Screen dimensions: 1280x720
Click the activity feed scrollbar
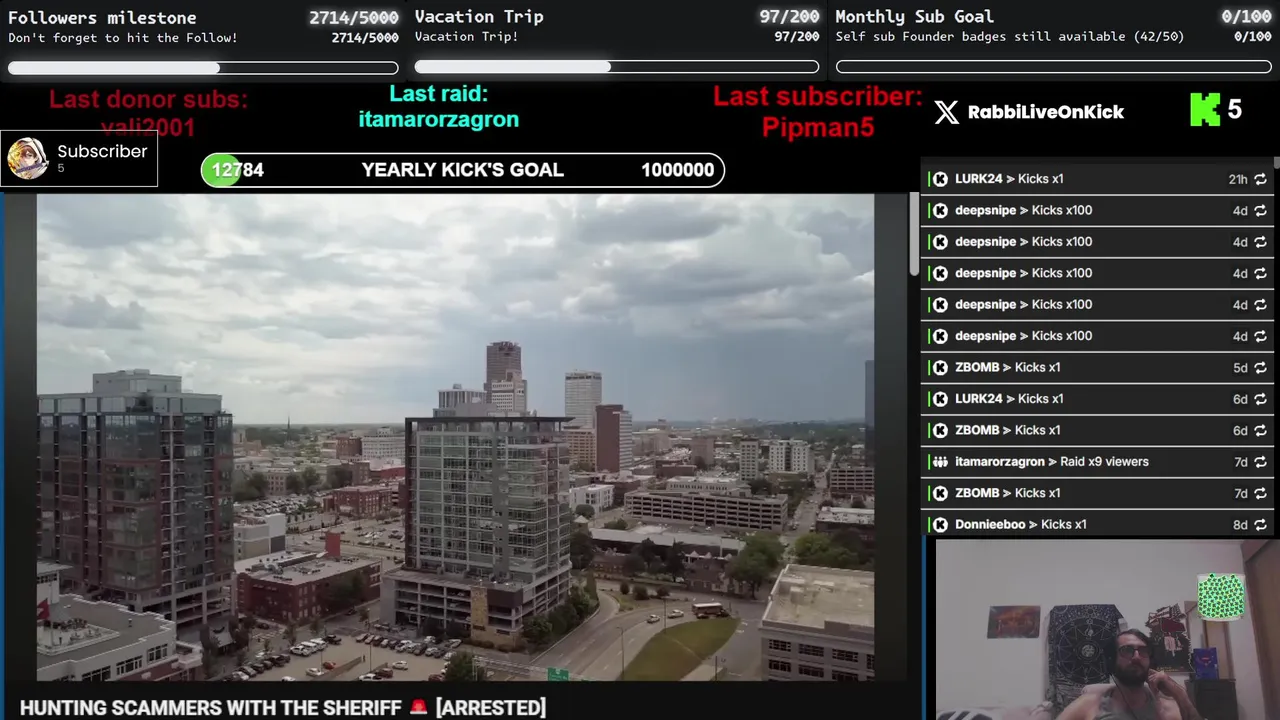point(1276,165)
